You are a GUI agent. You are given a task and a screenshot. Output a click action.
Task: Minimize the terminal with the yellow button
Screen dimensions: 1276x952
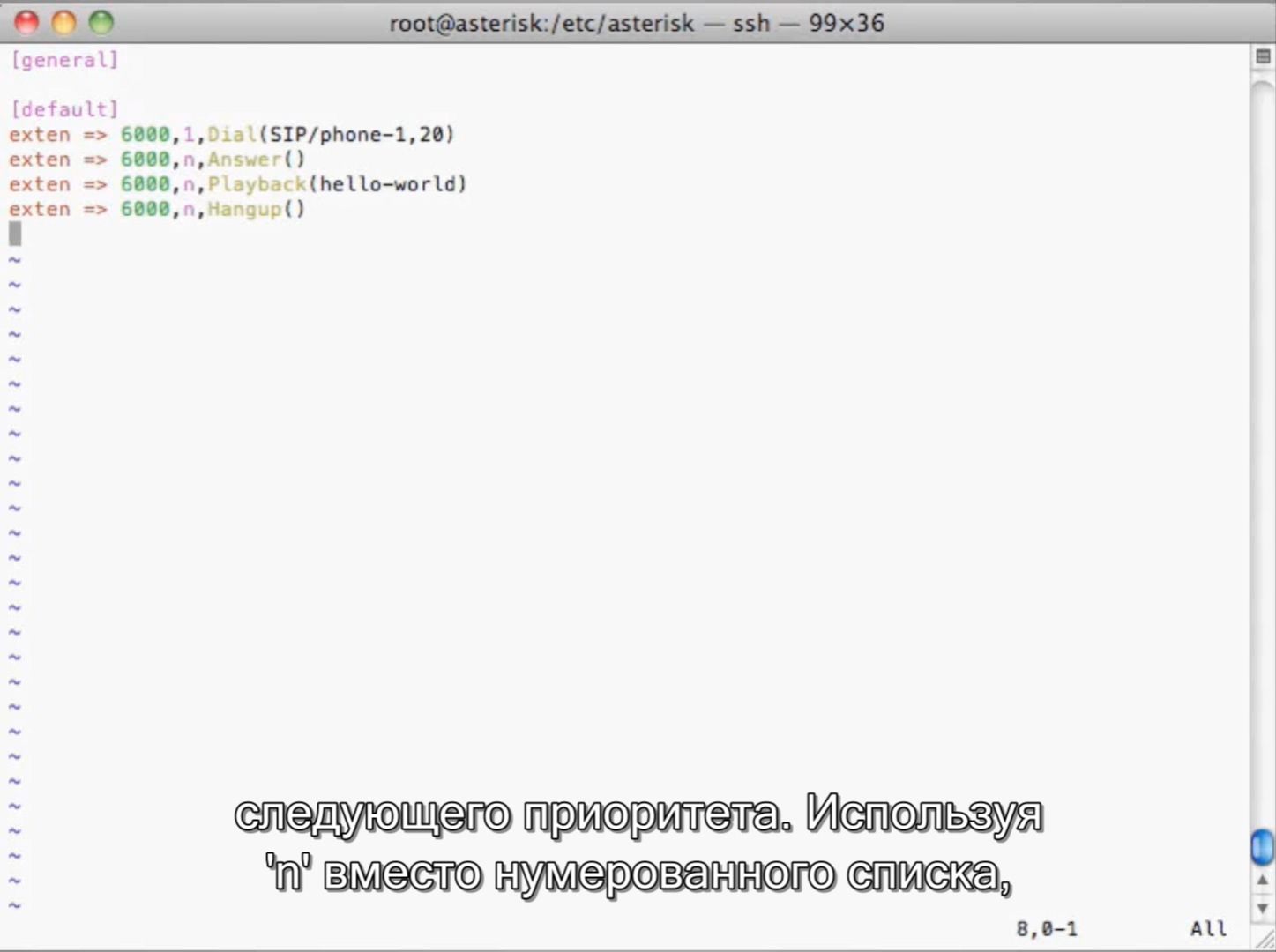click(64, 22)
